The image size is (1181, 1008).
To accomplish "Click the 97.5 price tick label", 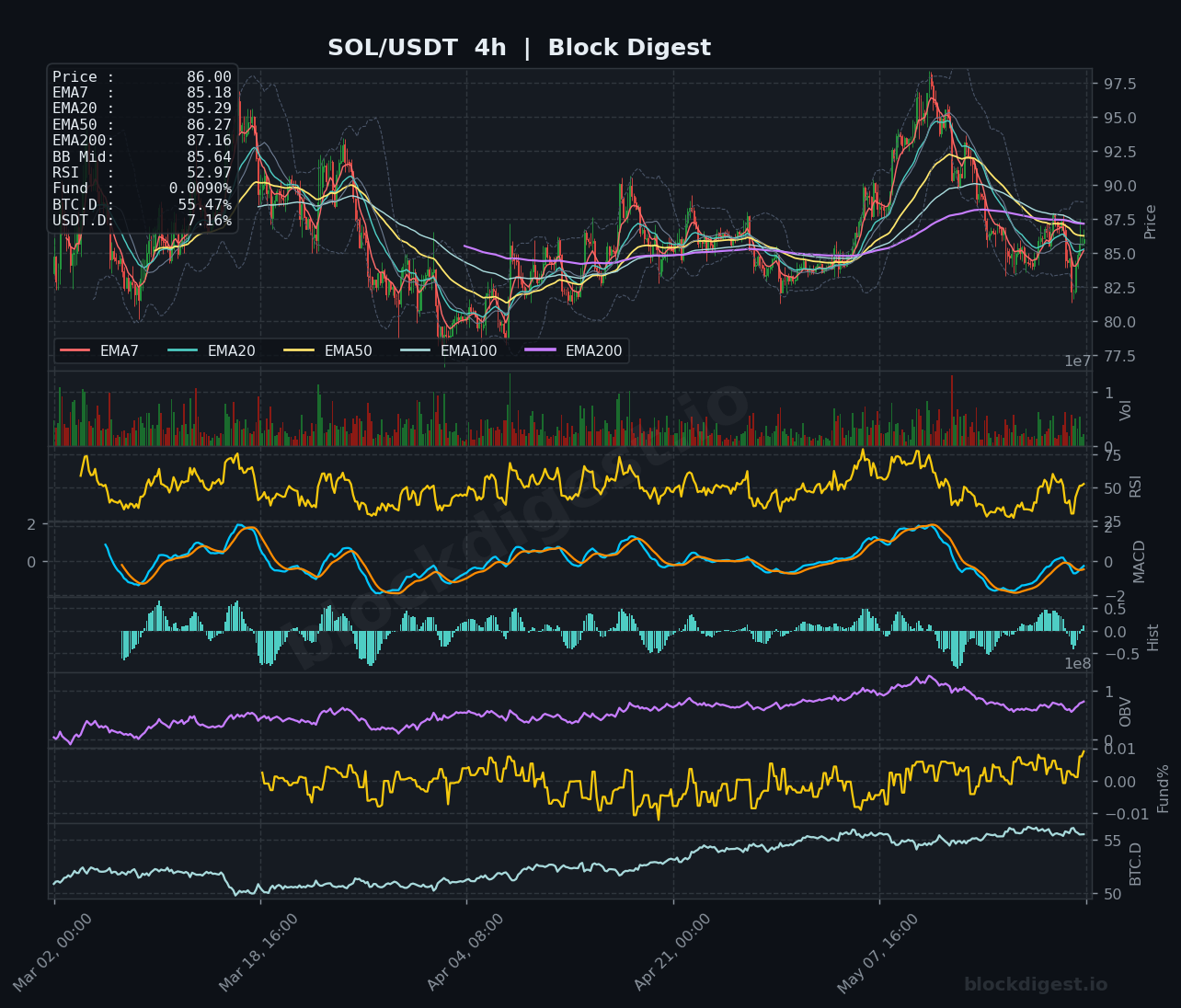I will pos(1119,85).
